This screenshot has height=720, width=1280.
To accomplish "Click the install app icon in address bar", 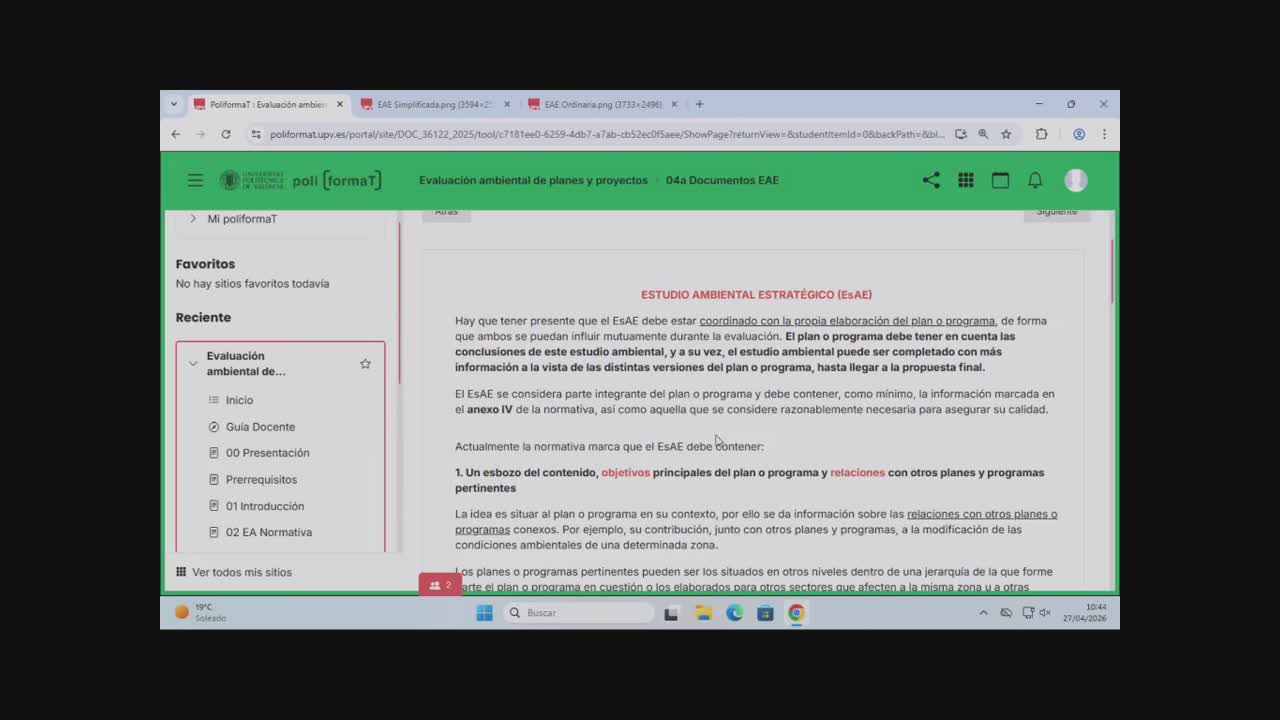I will pos(961,134).
